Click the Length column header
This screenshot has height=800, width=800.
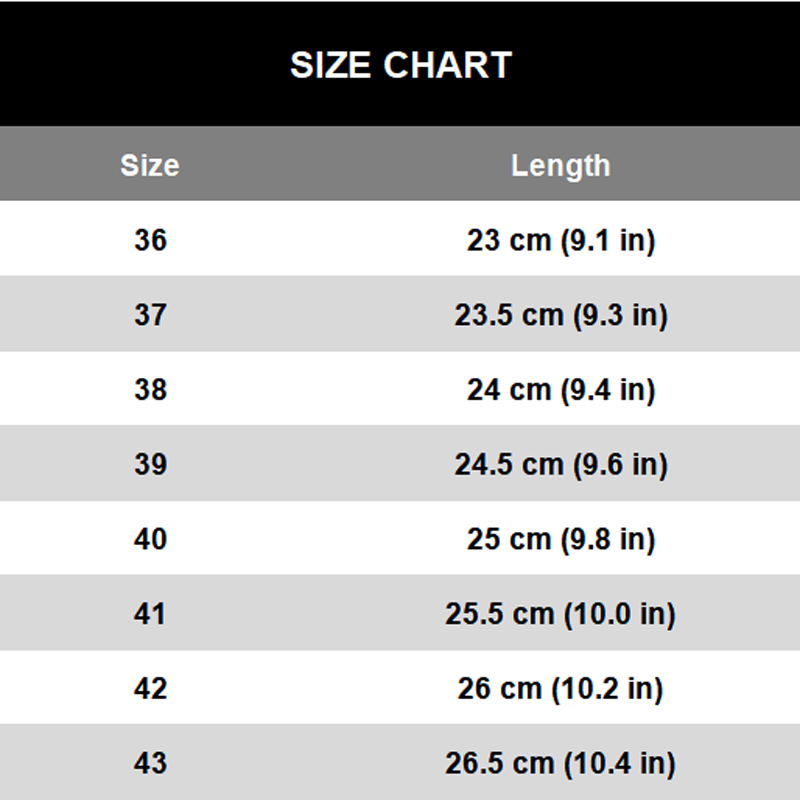tap(560, 165)
